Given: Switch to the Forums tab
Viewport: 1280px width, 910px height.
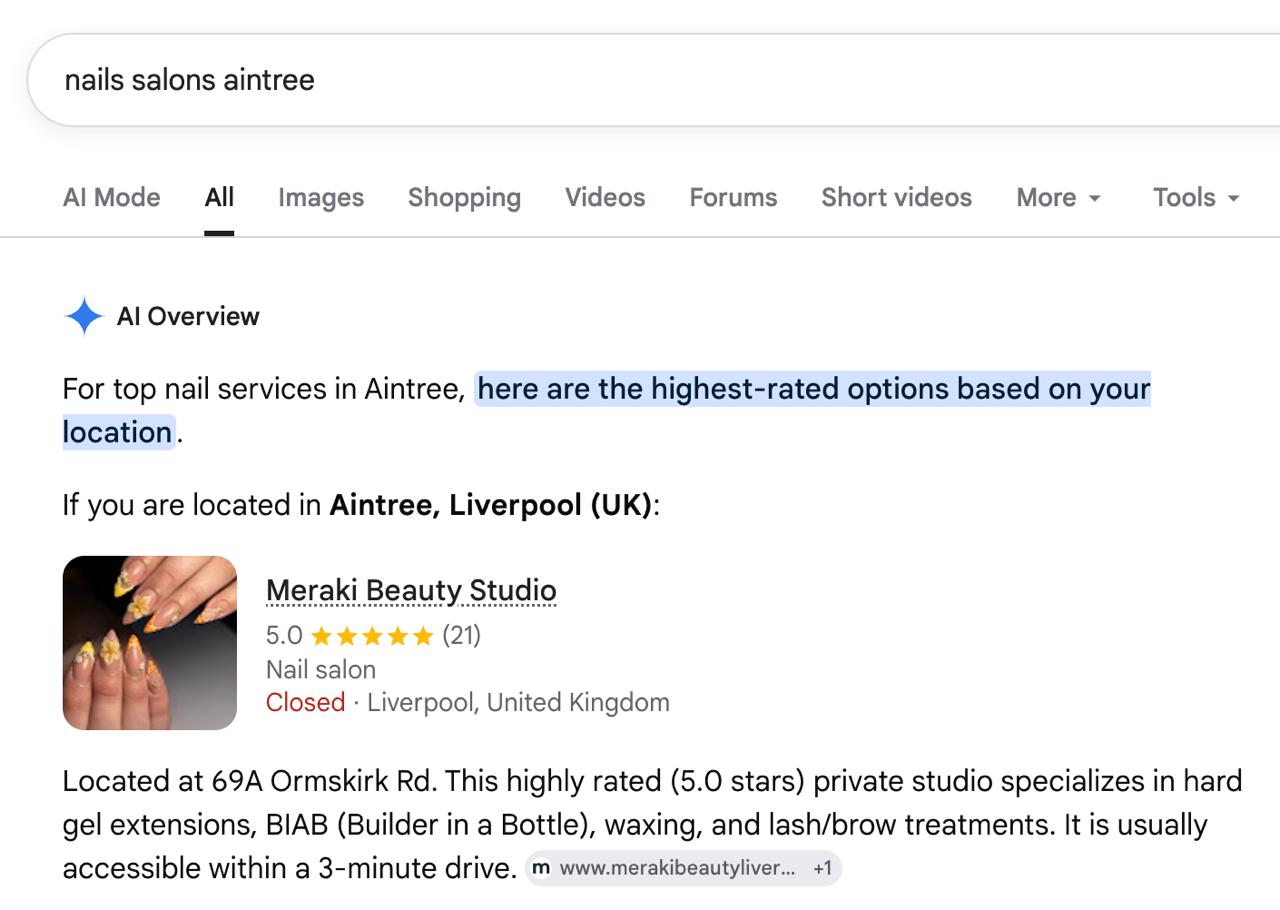Looking at the screenshot, I should (733, 197).
